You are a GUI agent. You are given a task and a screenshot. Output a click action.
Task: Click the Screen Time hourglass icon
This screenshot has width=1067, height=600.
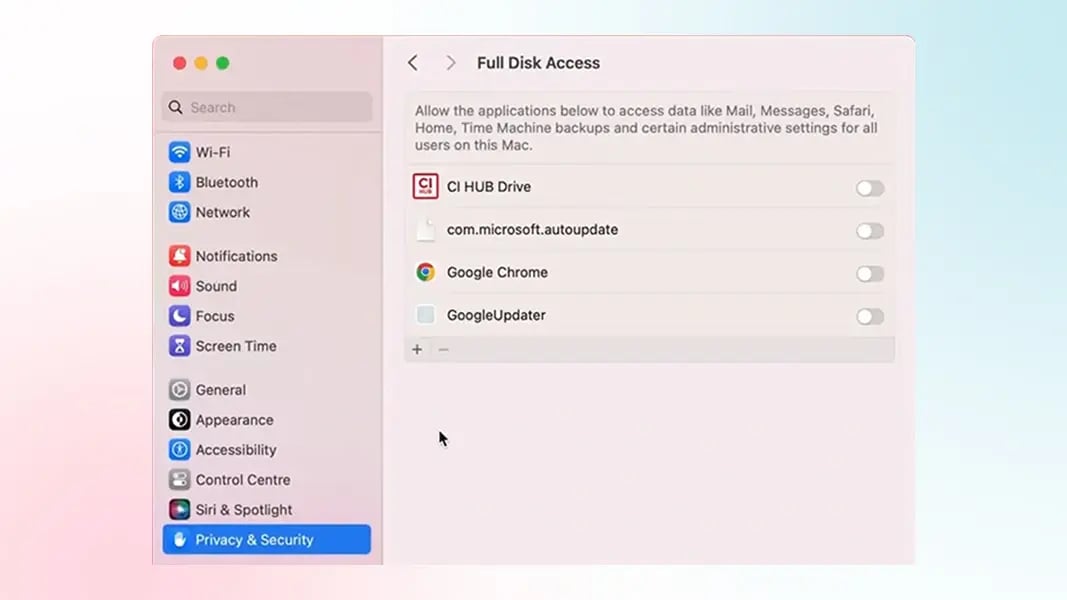pos(179,346)
